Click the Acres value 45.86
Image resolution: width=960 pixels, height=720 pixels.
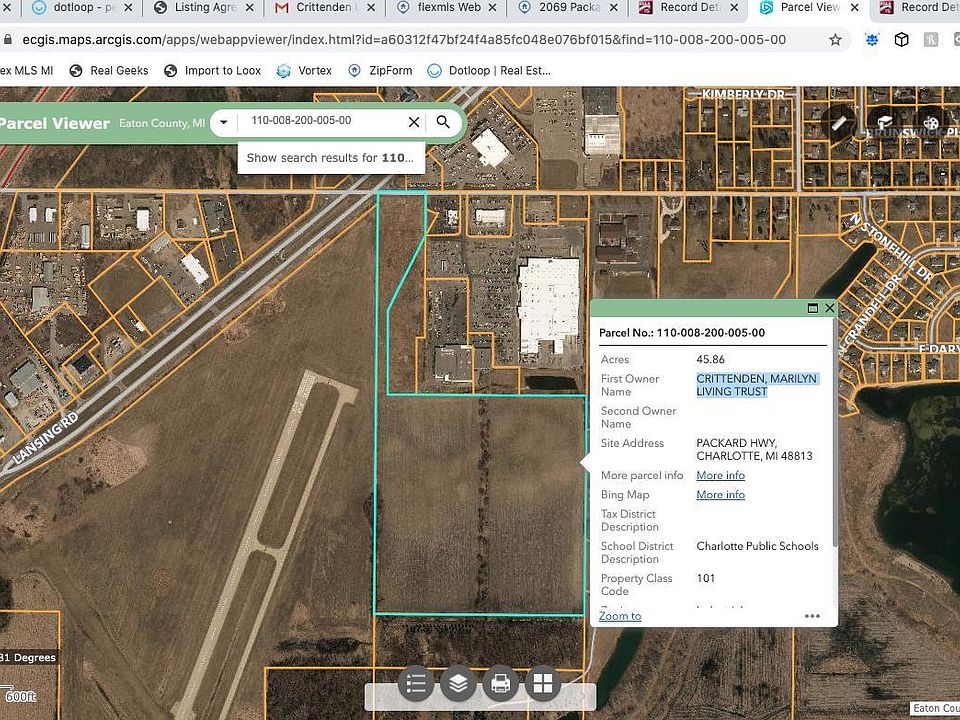click(710, 359)
